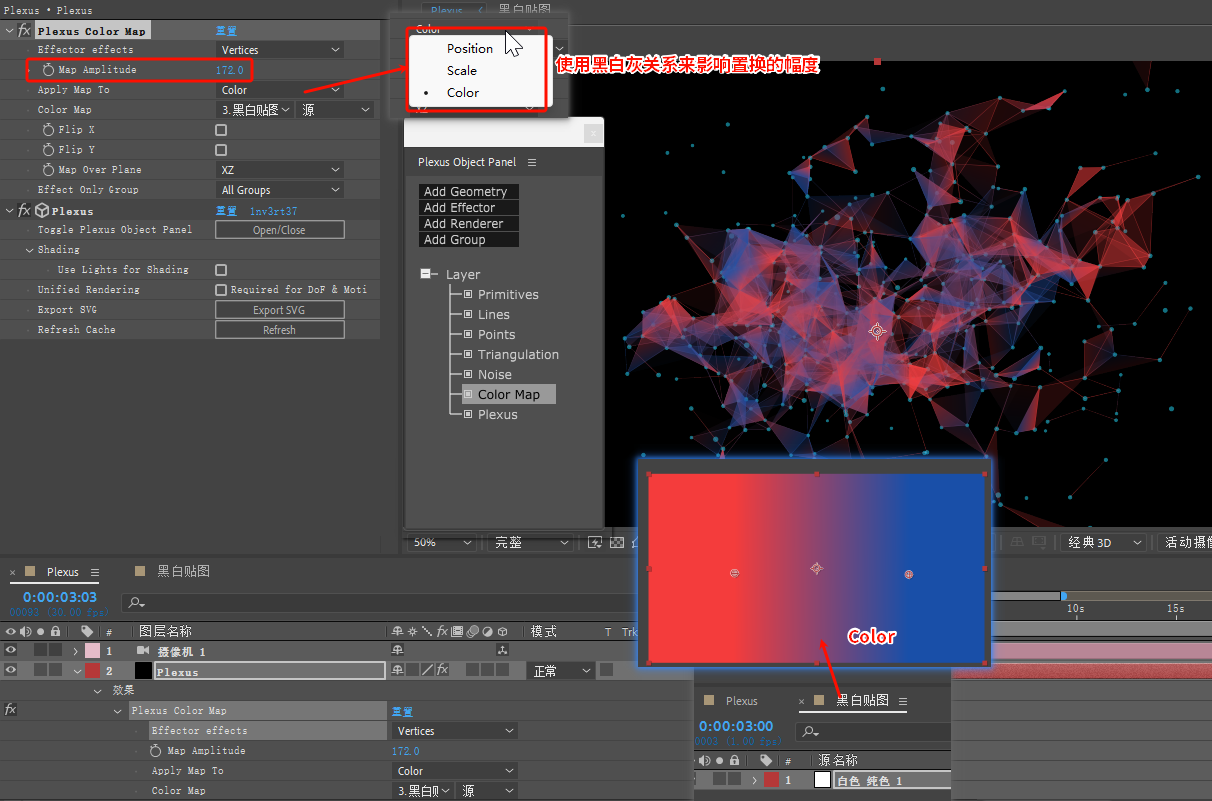
Task: Toggle the fx switch on Plexus layer
Action: click(x=442, y=670)
